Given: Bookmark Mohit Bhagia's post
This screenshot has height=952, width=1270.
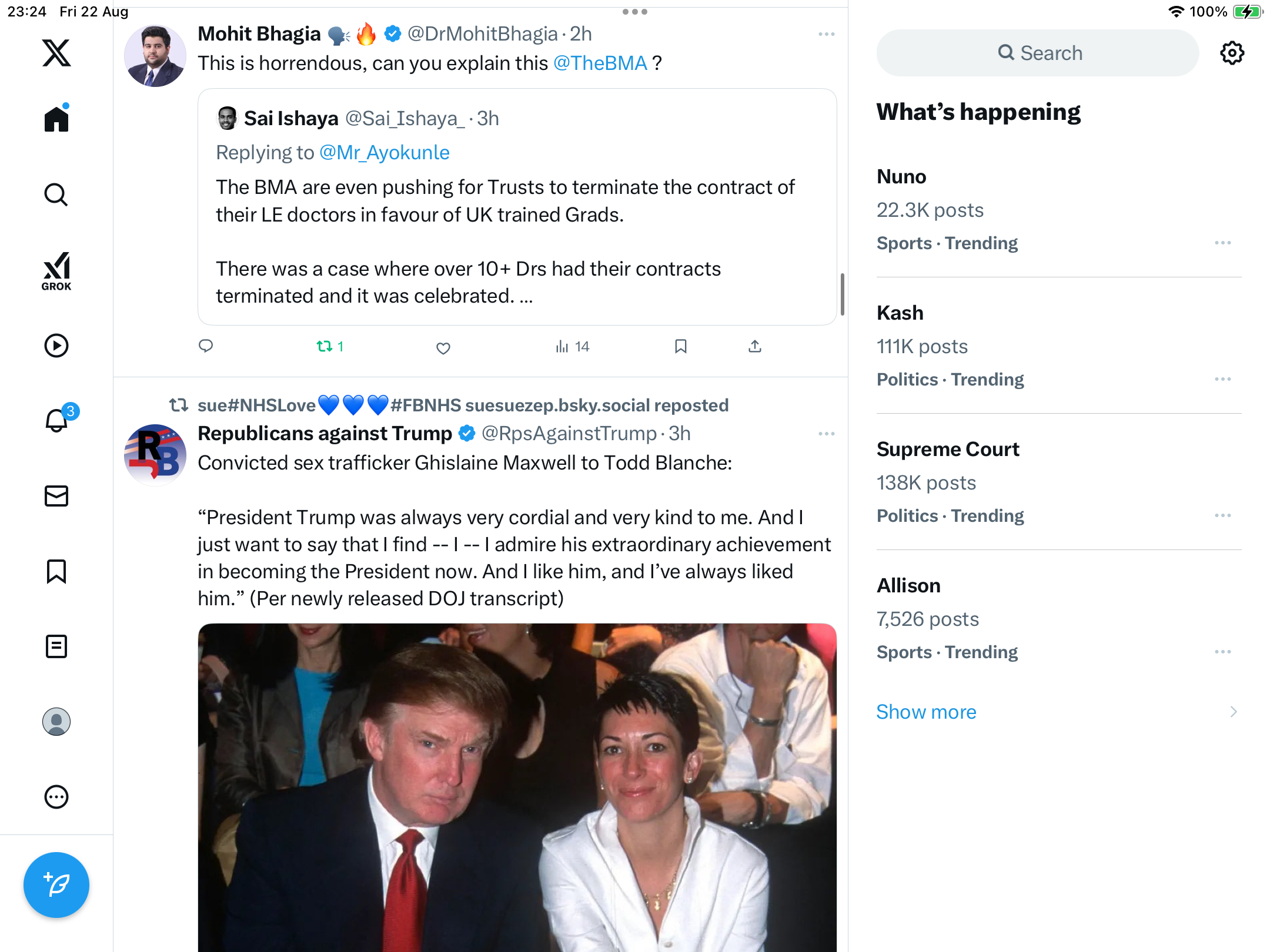Looking at the screenshot, I should [680, 347].
